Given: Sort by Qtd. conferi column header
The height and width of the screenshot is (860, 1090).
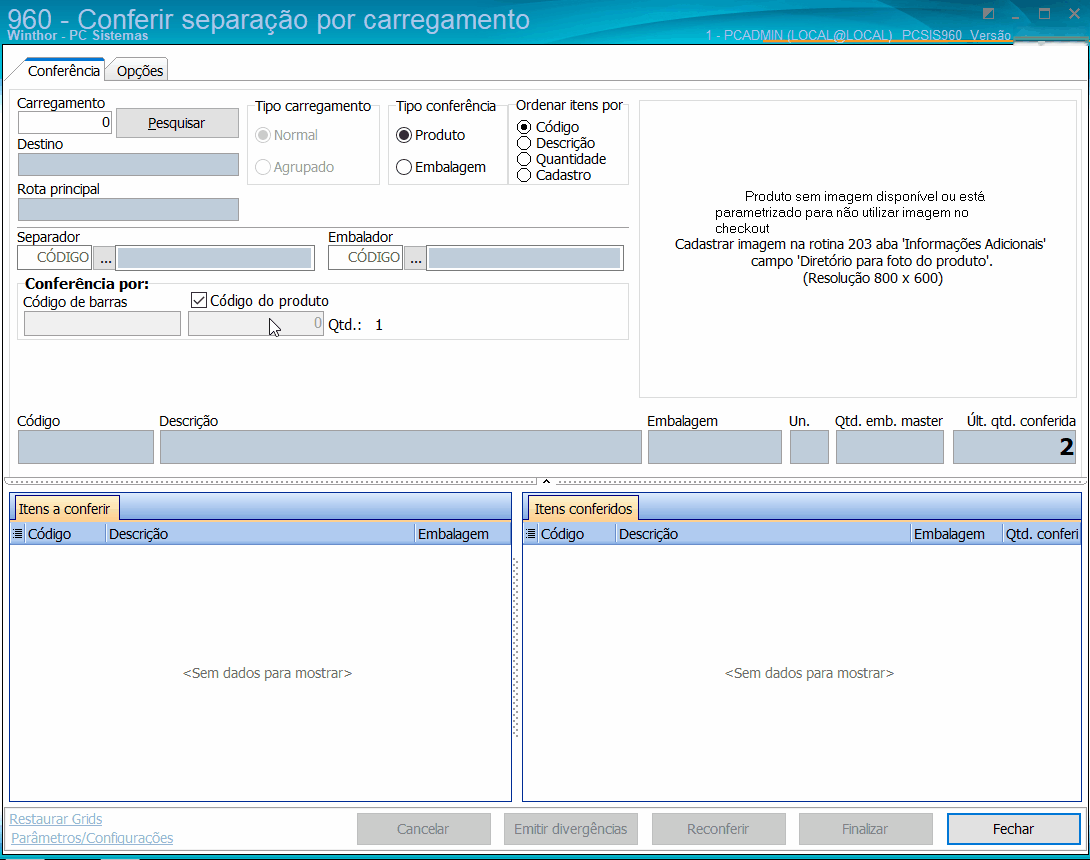Looking at the screenshot, I should (x=1041, y=534).
